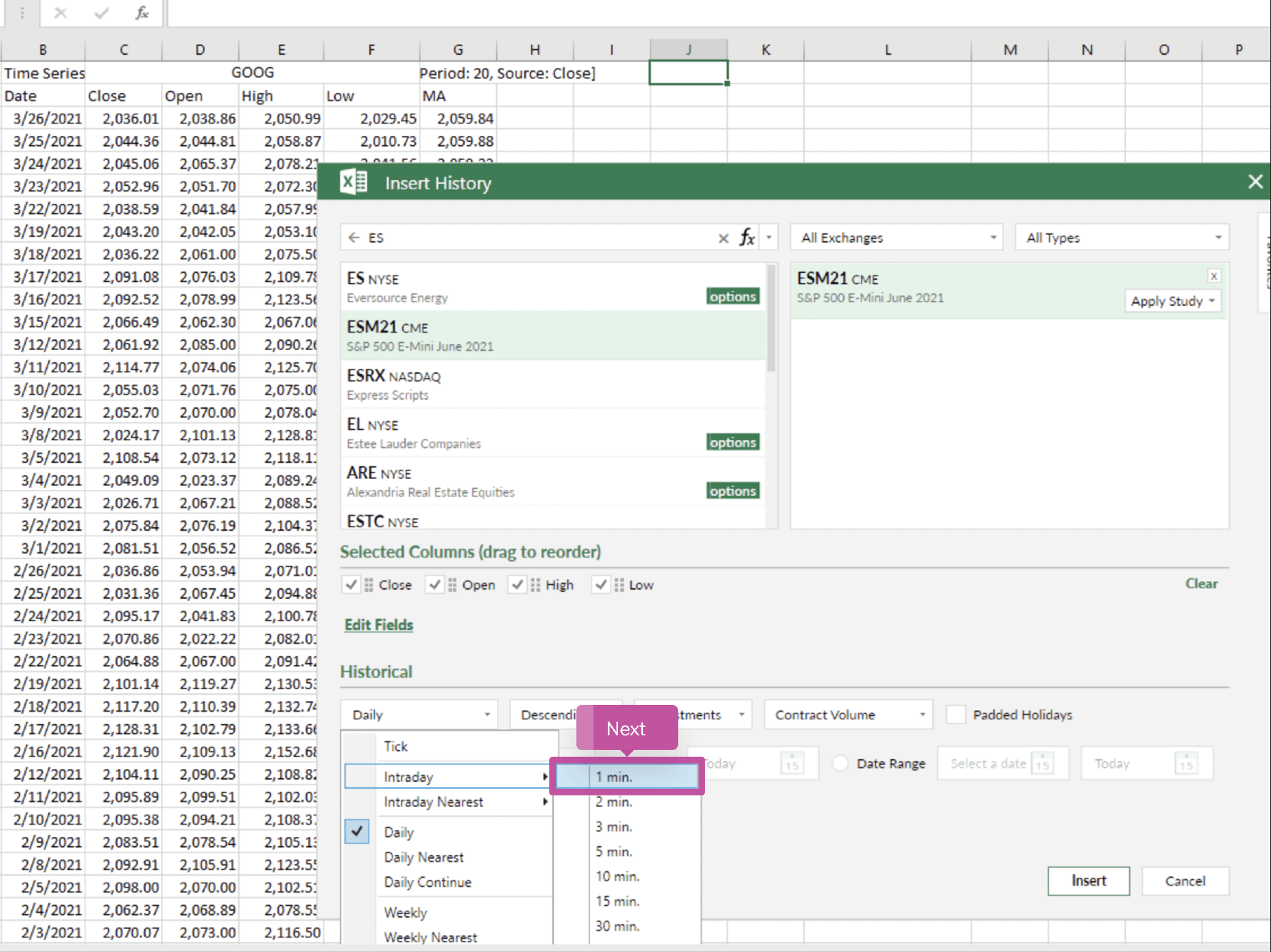Click the formula bar cancel X icon
The width and height of the screenshot is (1271, 952).
pyautogui.click(x=60, y=13)
